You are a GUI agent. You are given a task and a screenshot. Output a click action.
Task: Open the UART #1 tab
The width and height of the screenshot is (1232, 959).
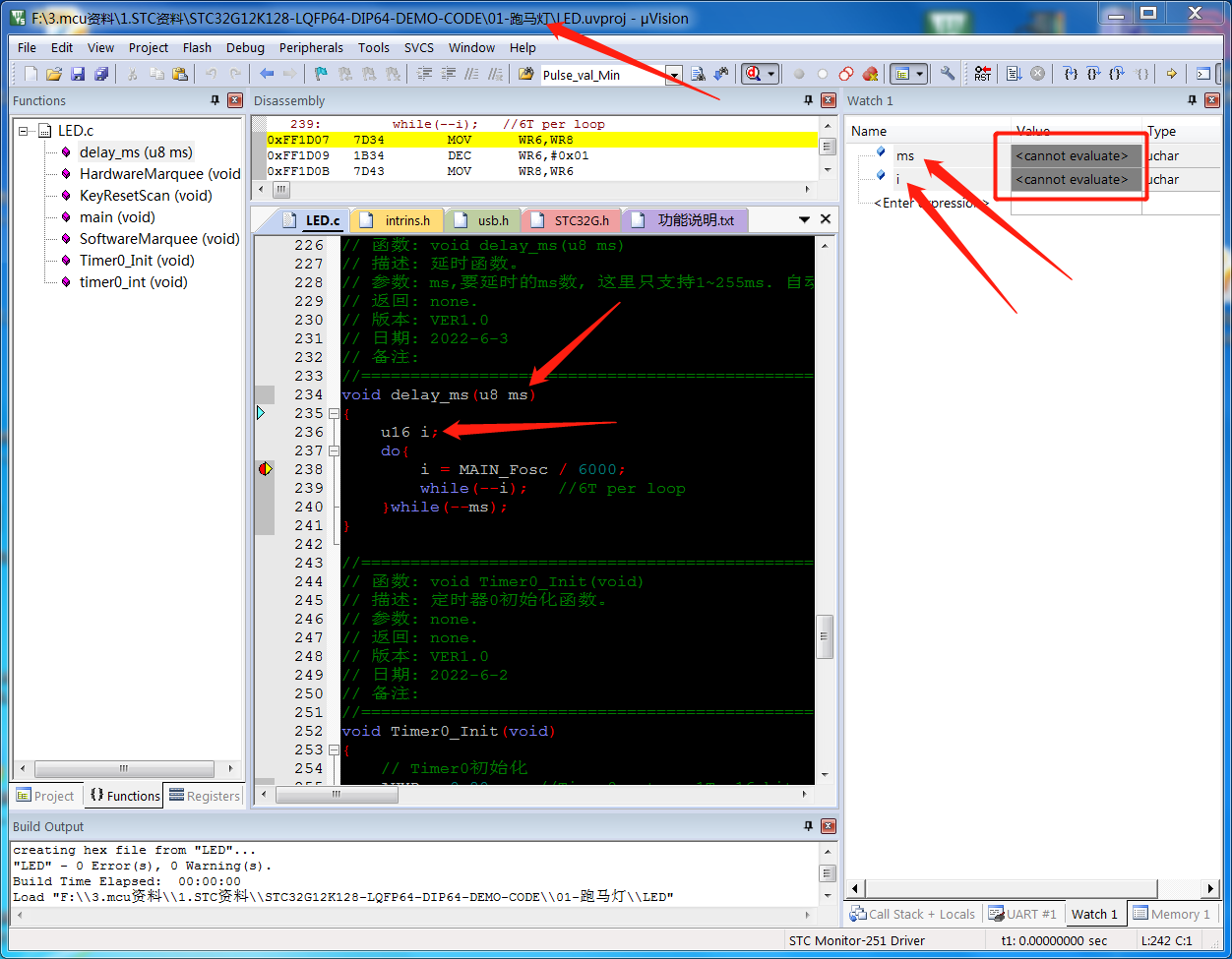(1023, 914)
